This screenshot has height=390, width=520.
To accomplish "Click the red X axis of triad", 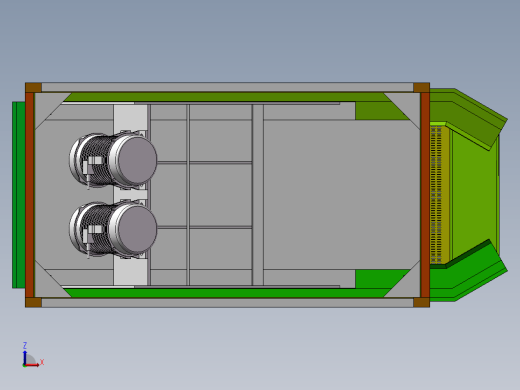I will [32, 365].
